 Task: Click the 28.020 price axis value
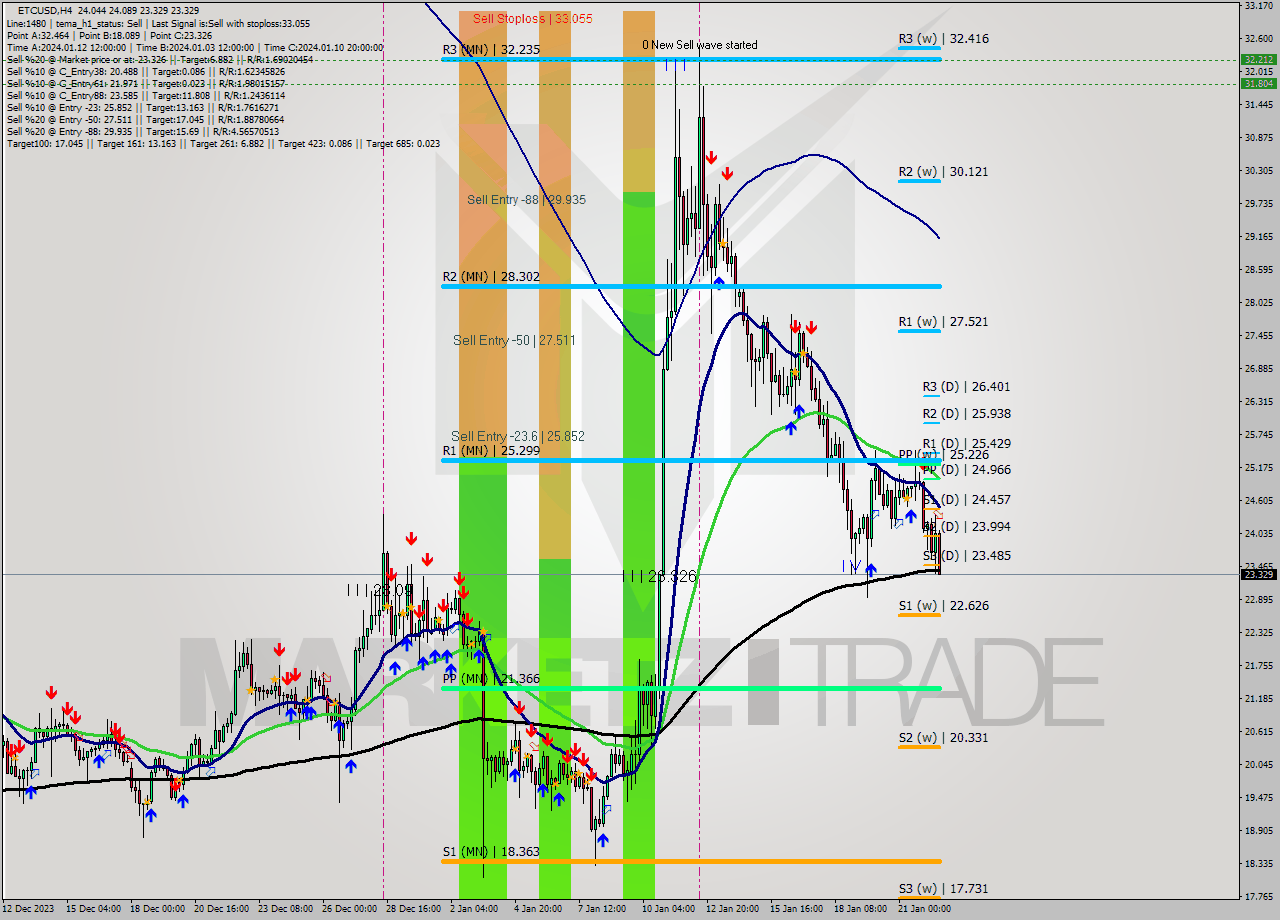pos(1258,303)
